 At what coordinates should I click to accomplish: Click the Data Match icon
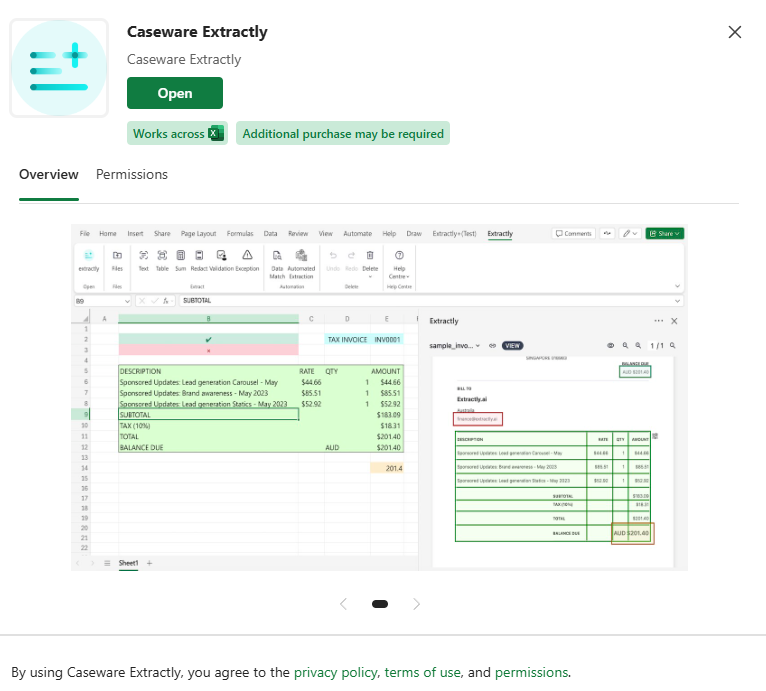(277, 256)
